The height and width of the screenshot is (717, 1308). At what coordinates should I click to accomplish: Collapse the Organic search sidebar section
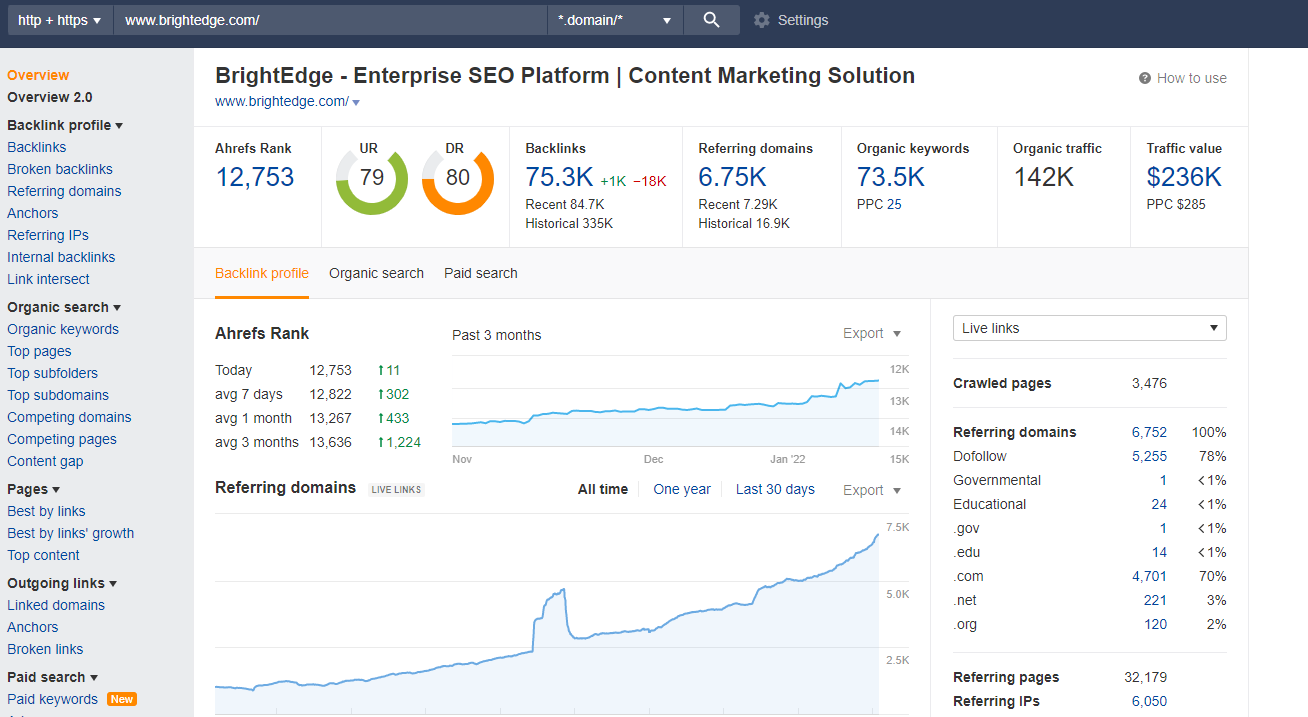coord(64,307)
